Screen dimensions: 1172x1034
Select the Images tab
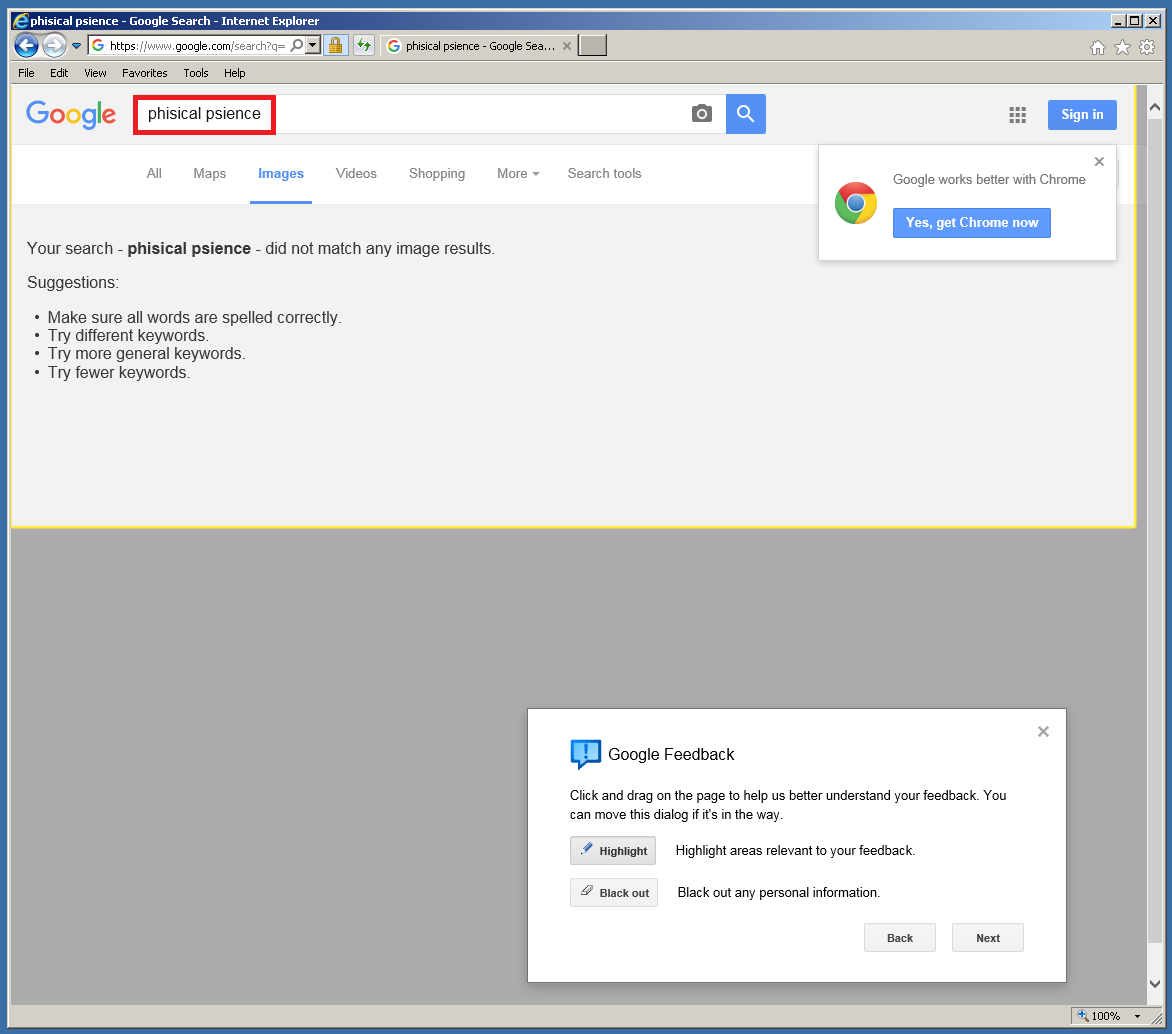click(281, 173)
